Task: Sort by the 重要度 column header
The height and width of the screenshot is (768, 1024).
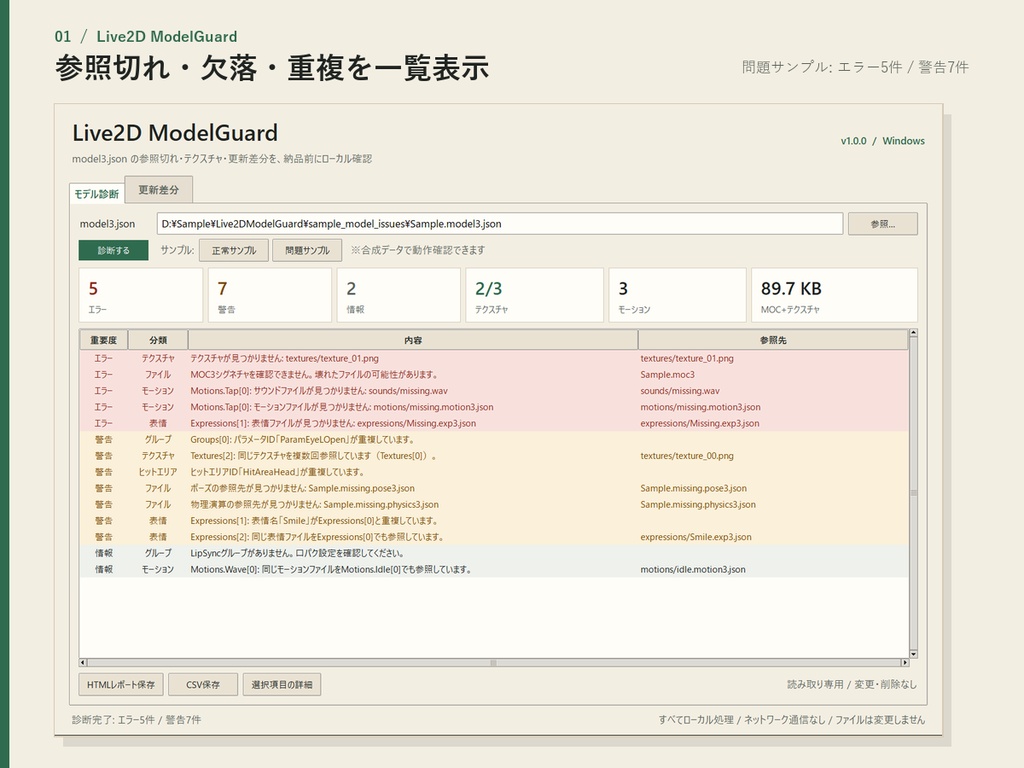Action: (x=103, y=340)
